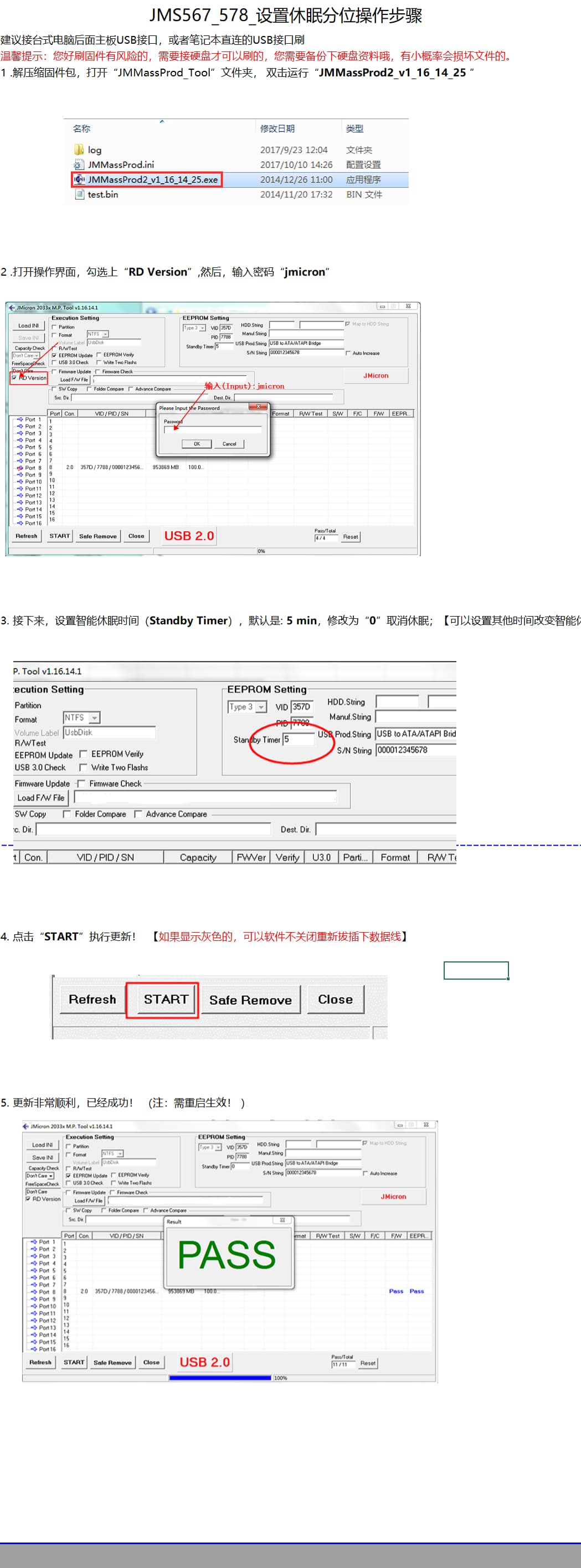
Task: Click Port 1 USB icon in password-dialog window
Action: click(x=20, y=420)
